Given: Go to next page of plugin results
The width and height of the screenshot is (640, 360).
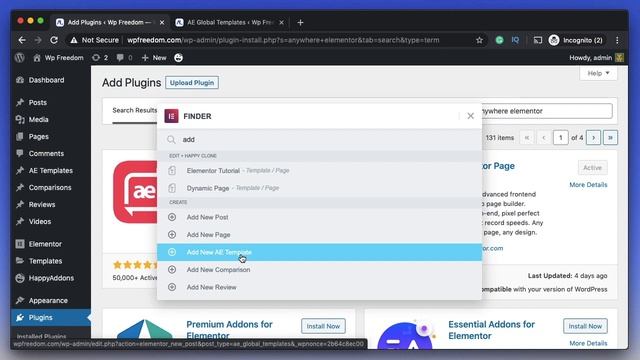Looking at the screenshot, I should [x=593, y=138].
